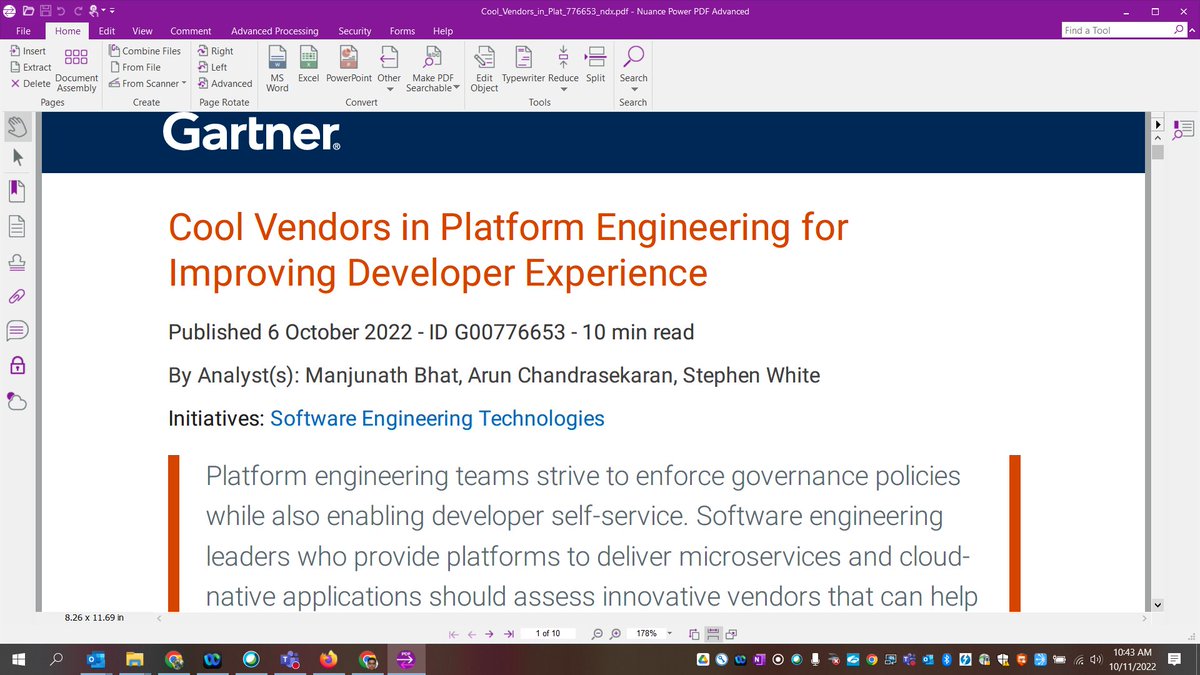
Task: Convert PDF to PowerPoint
Action: [349, 65]
